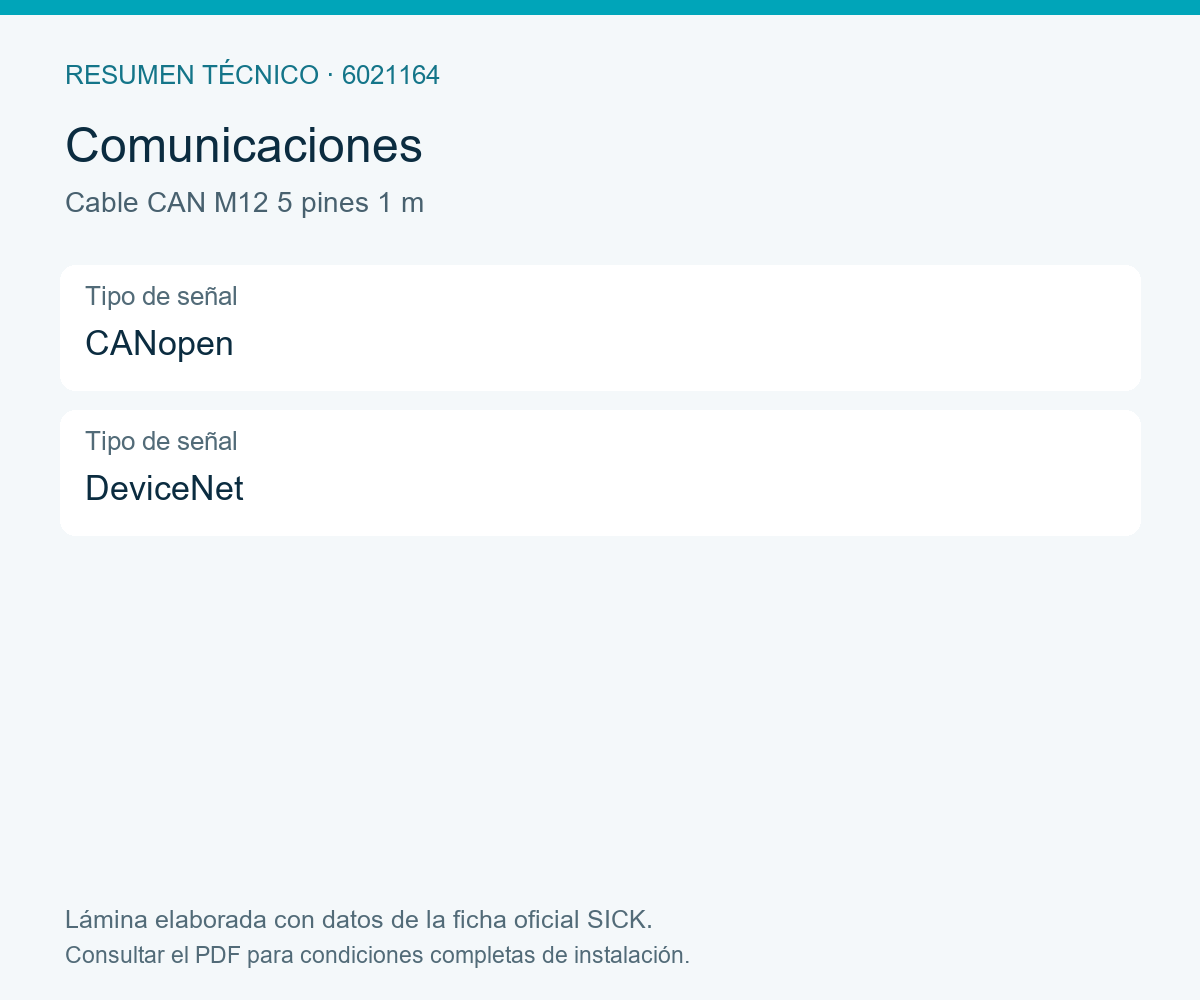This screenshot has width=1200, height=1000.
Task: Open the CANopen signal type card
Action: (600, 328)
